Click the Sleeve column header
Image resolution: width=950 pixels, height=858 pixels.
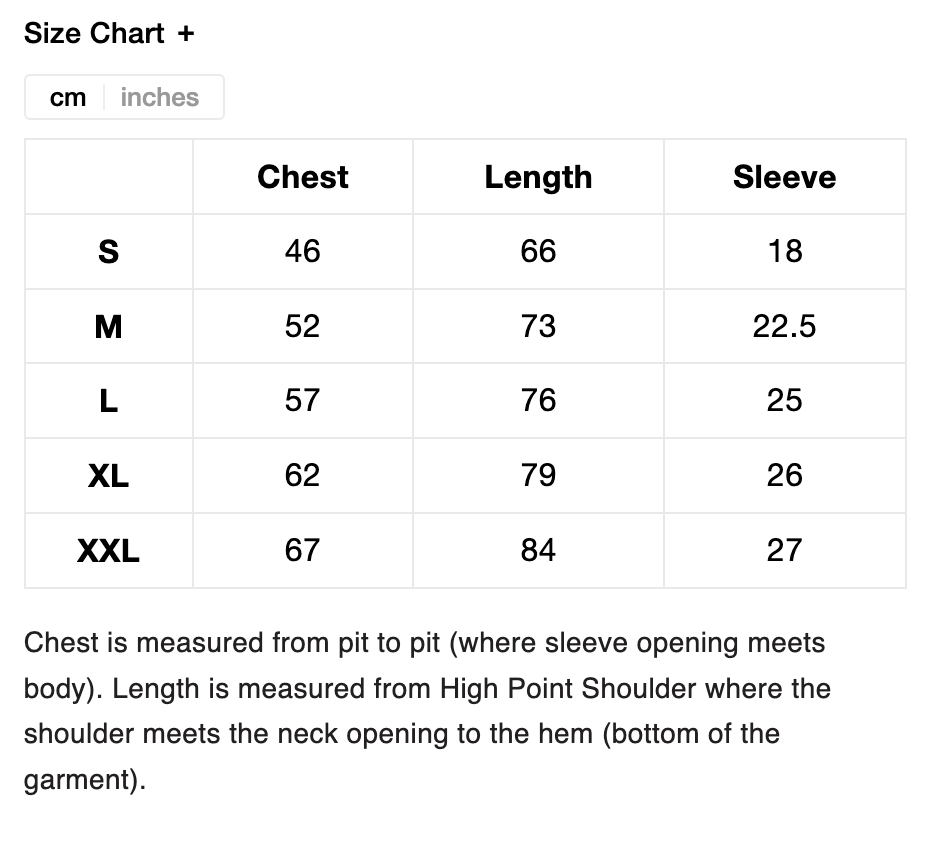coord(784,177)
